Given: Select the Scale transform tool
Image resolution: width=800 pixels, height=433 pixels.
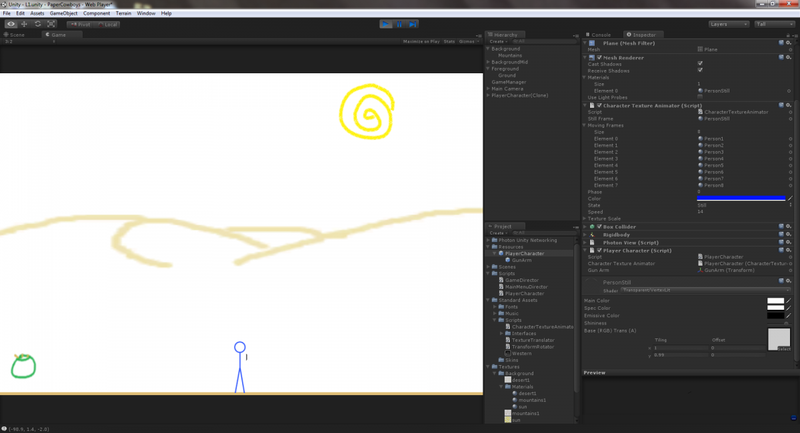Looking at the screenshot, I should (x=52, y=24).
